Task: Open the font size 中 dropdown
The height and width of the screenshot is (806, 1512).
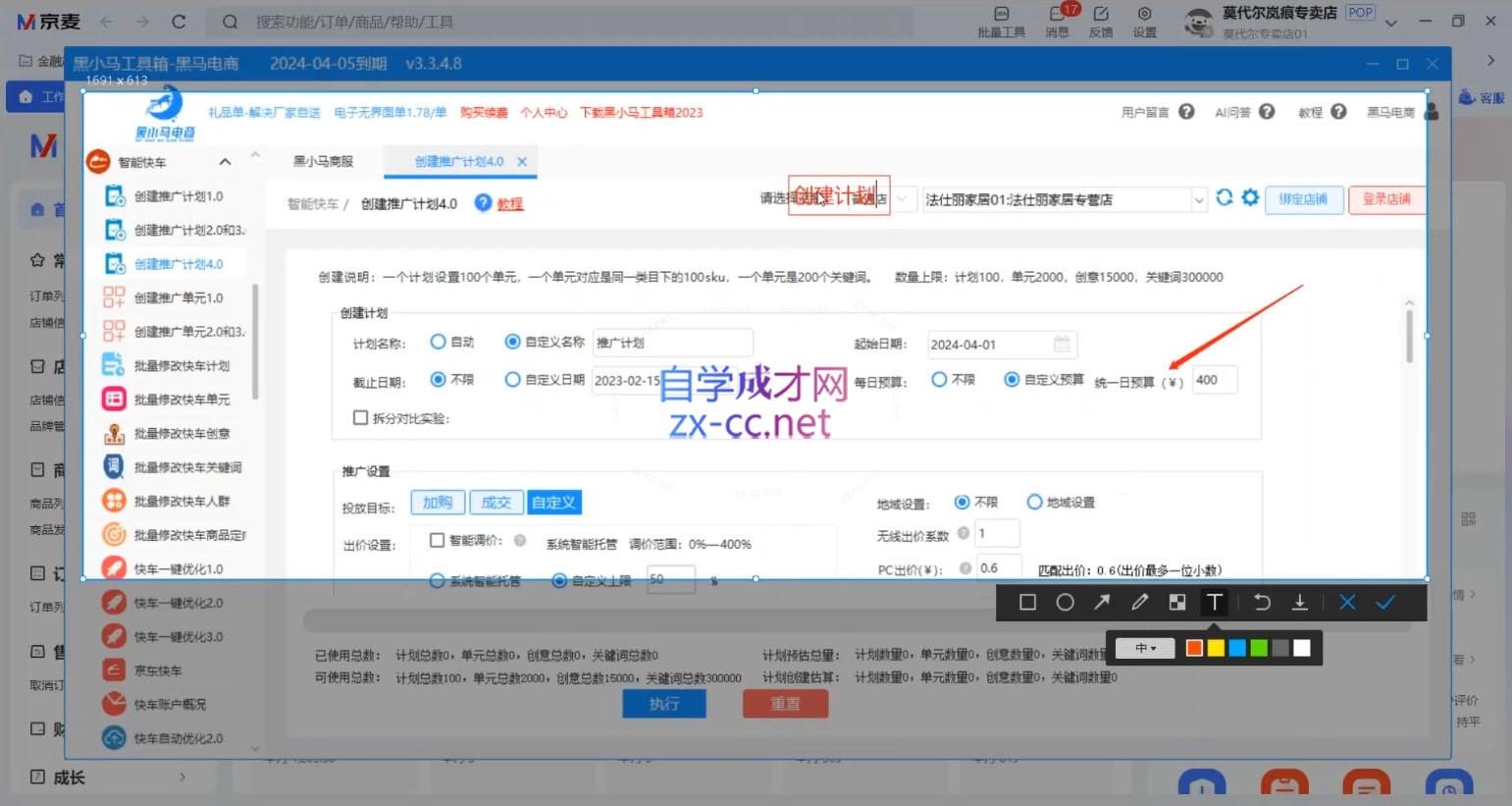Action: click(x=1145, y=648)
